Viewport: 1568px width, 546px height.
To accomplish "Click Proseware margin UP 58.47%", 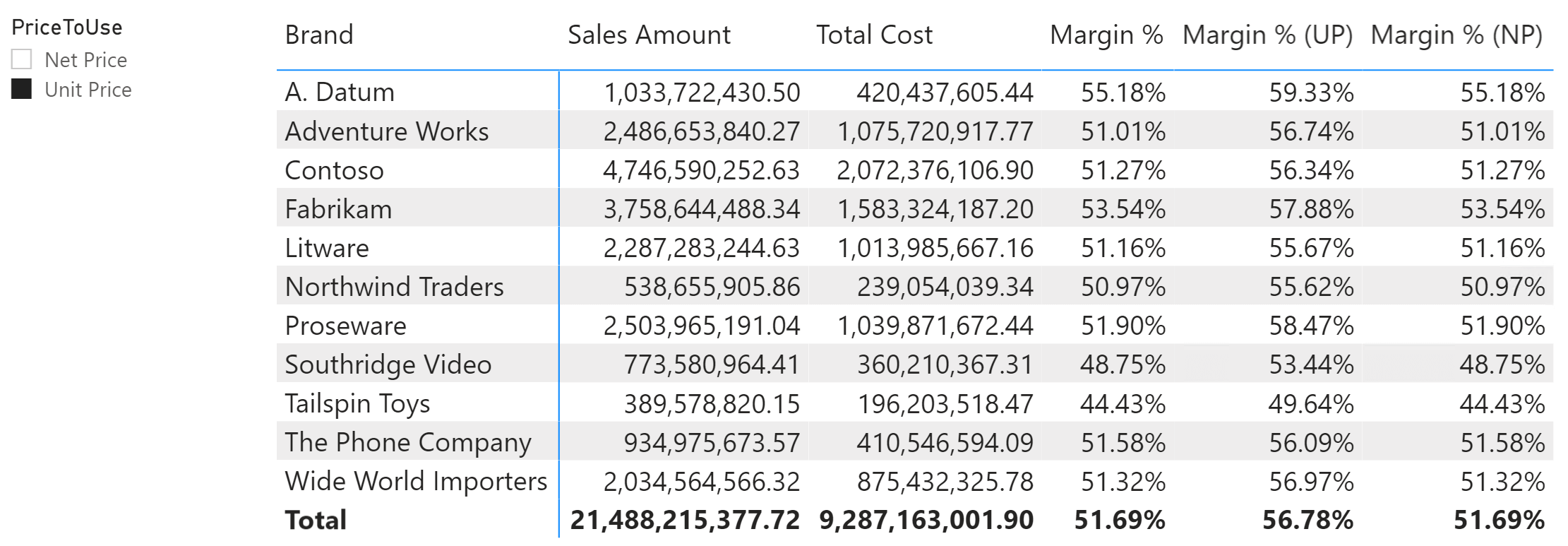I will pos(1311,326).
